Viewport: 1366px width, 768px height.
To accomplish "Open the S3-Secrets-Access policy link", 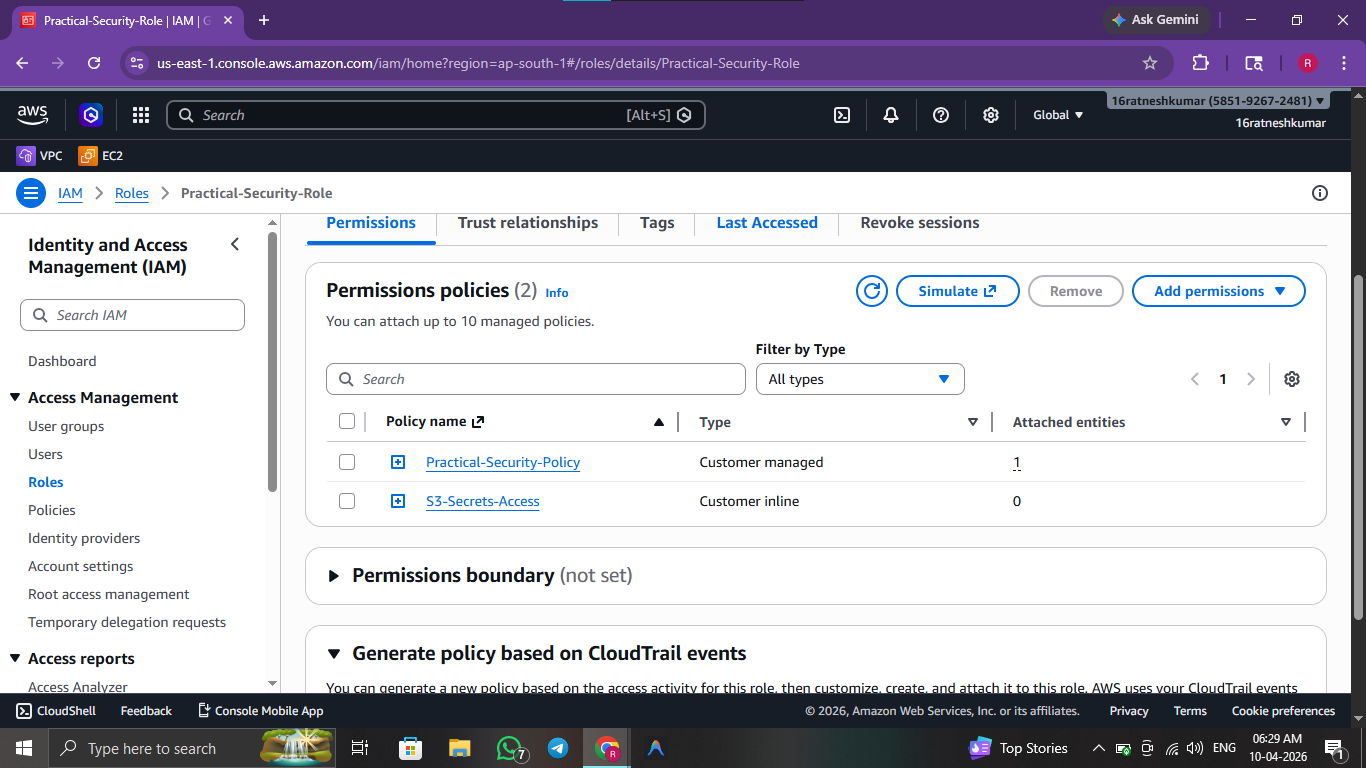I will [x=483, y=501].
